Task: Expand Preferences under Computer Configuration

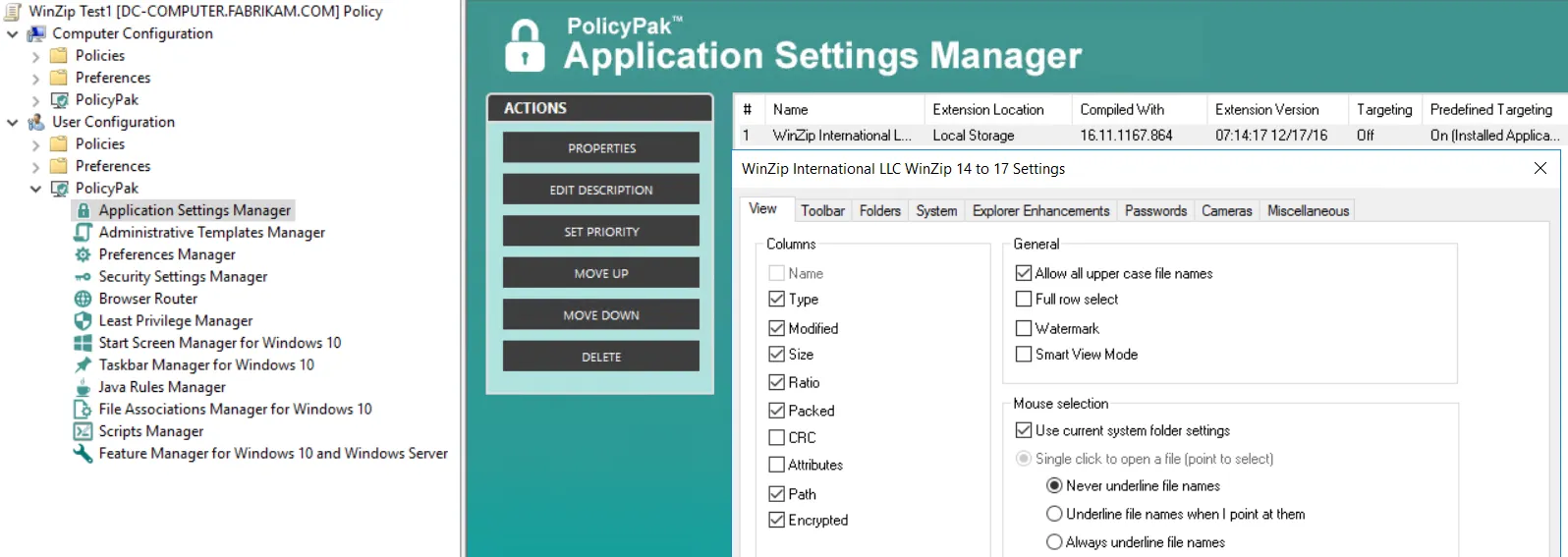Action: pos(36,79)
